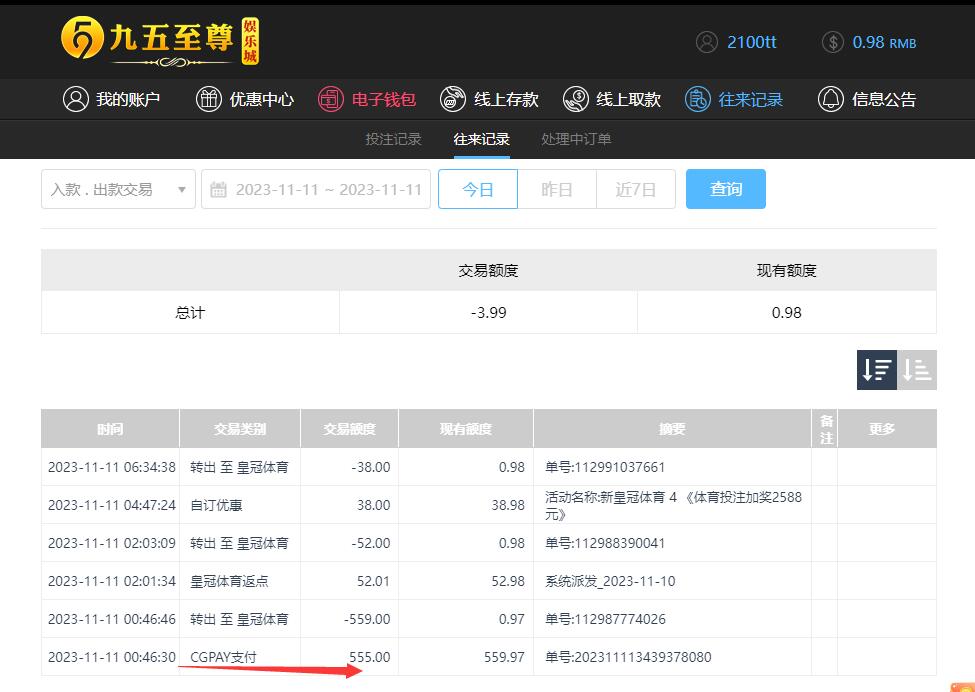Click the user avatar next to 2100tt

[707, 42]
